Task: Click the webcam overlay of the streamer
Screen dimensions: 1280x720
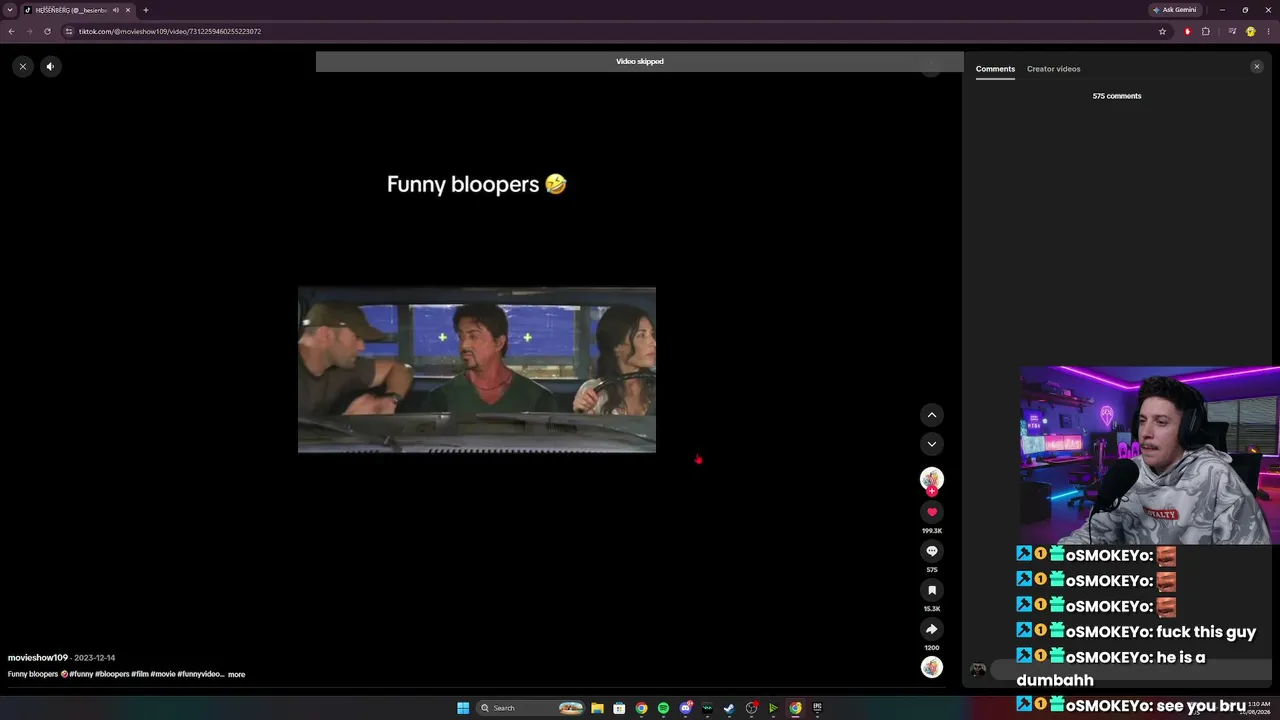Action: 1150,455
